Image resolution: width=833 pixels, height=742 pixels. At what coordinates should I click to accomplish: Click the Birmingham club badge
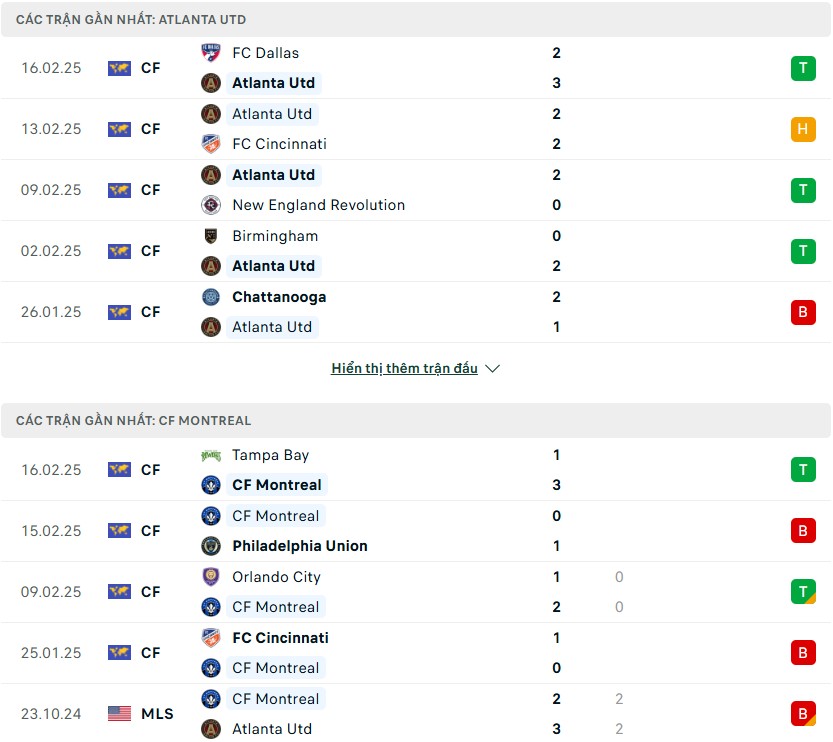[x=211, y=236]
